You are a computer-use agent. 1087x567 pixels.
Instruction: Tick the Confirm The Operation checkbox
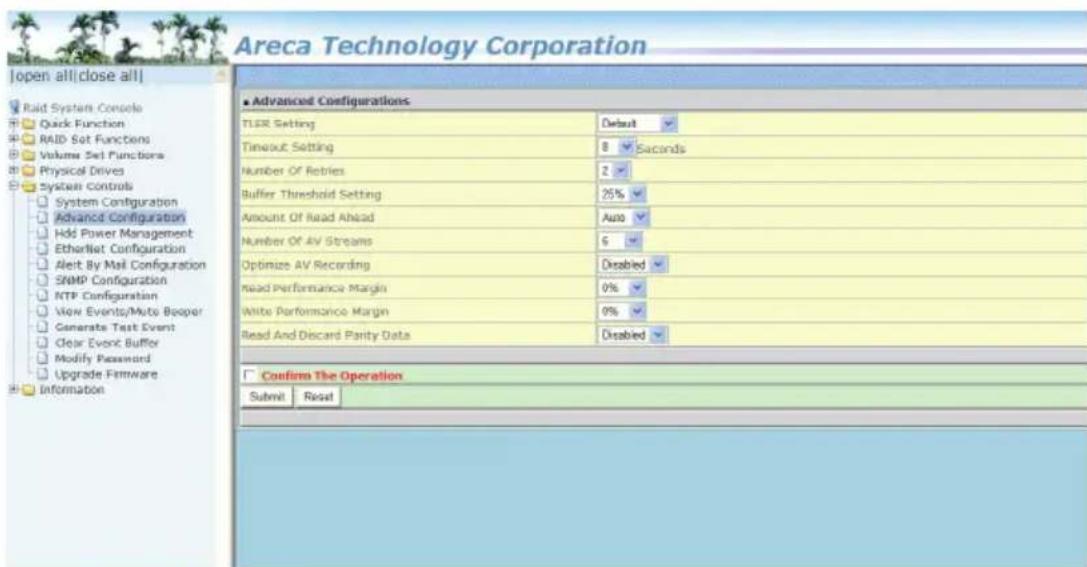(x=250, y=375)
